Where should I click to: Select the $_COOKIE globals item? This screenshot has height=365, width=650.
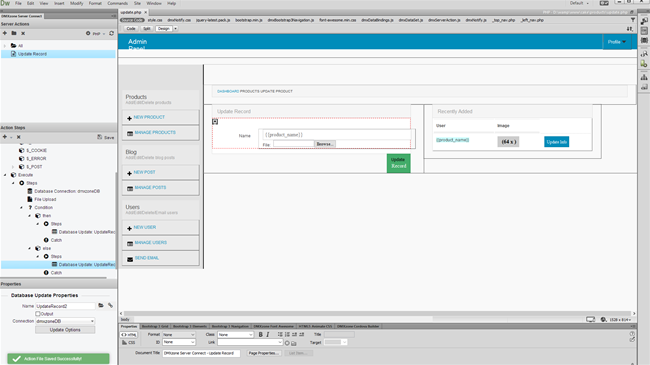36,151
